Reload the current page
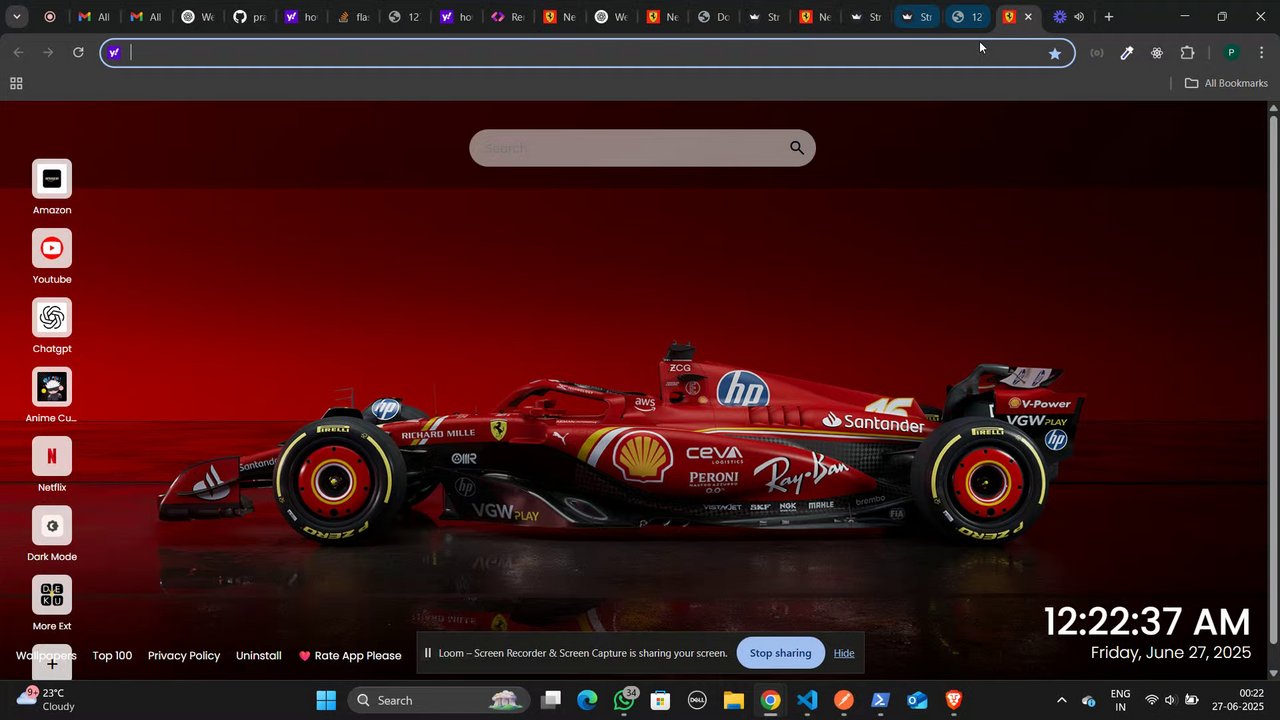Screen dimensions: 1280x720 pos(78,52)
